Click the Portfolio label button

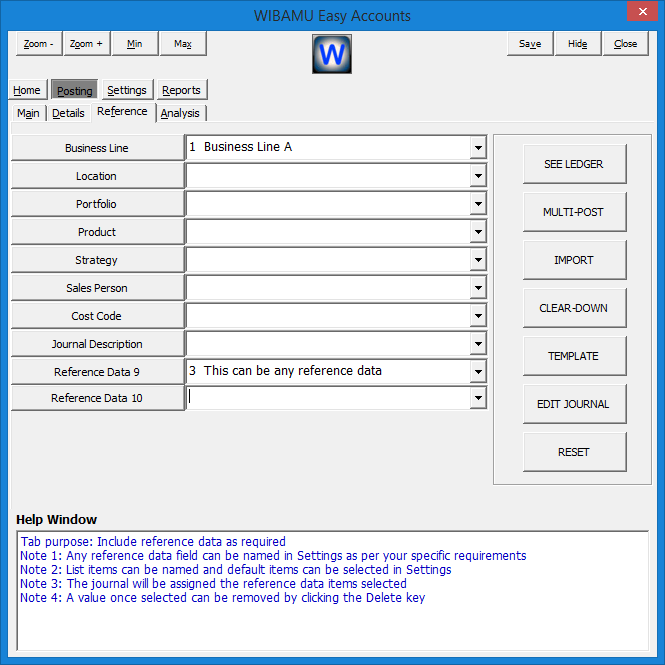[97, 204]
